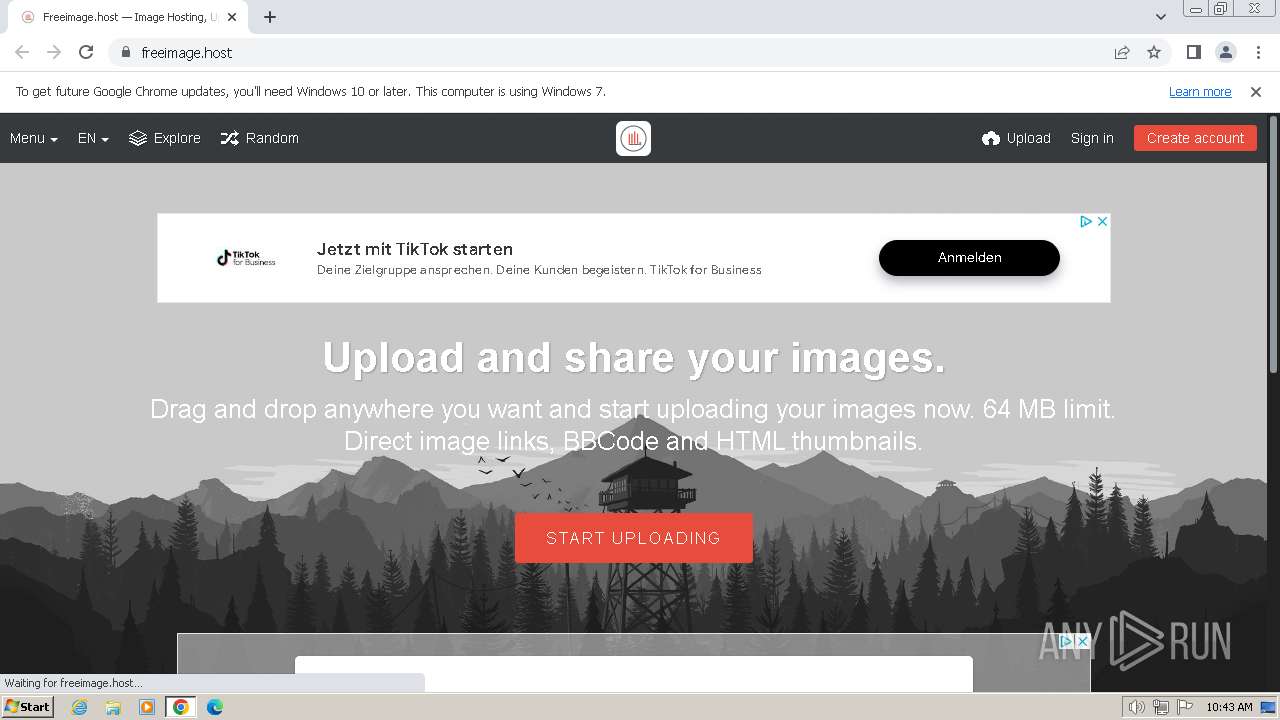
Task: Click the Create account button
Action: [x=1195, y=138]
